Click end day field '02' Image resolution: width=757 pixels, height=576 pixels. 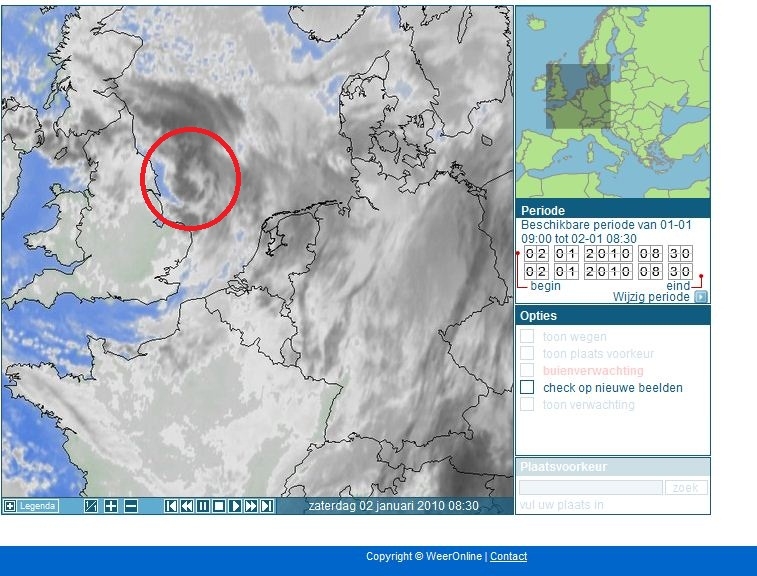coord(536,271)
